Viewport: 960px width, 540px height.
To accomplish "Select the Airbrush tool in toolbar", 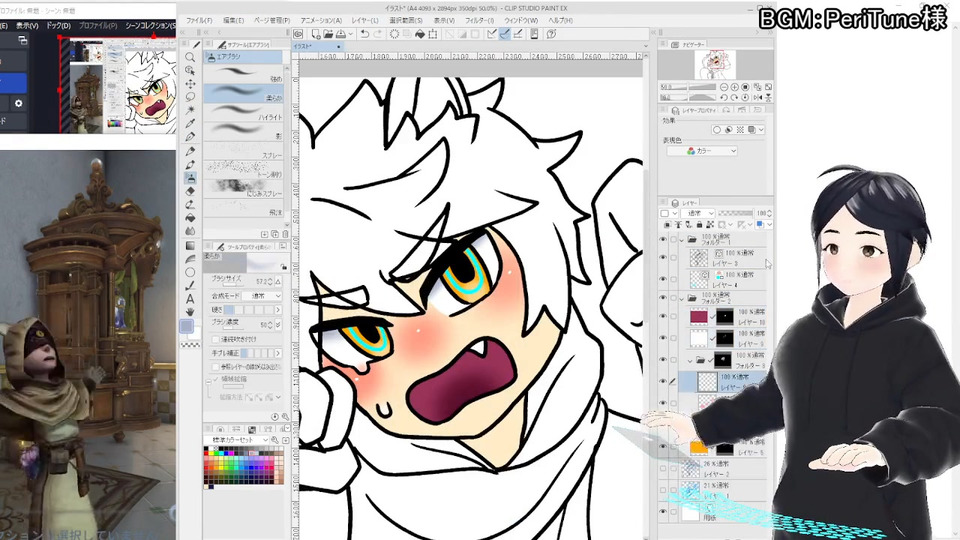I will (190, 178).
